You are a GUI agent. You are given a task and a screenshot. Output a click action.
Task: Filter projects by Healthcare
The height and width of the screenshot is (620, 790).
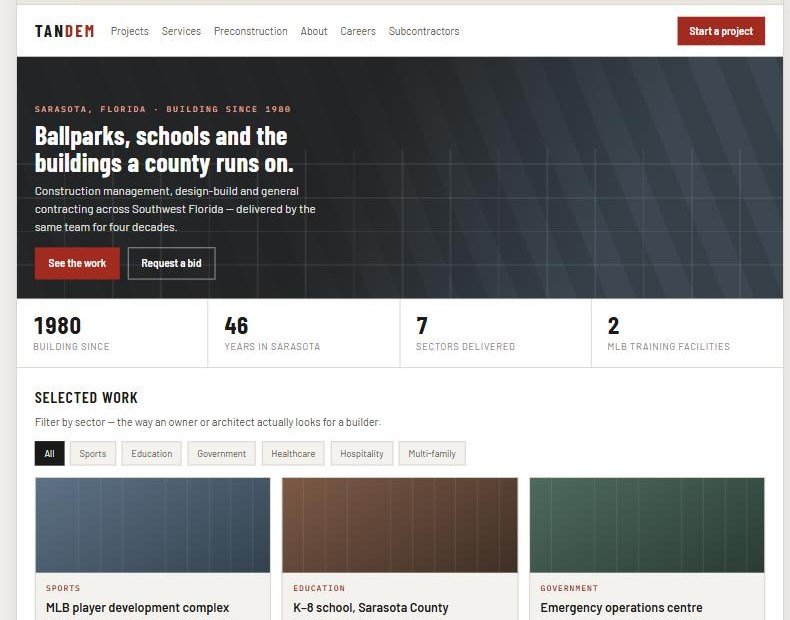[293, 454]
